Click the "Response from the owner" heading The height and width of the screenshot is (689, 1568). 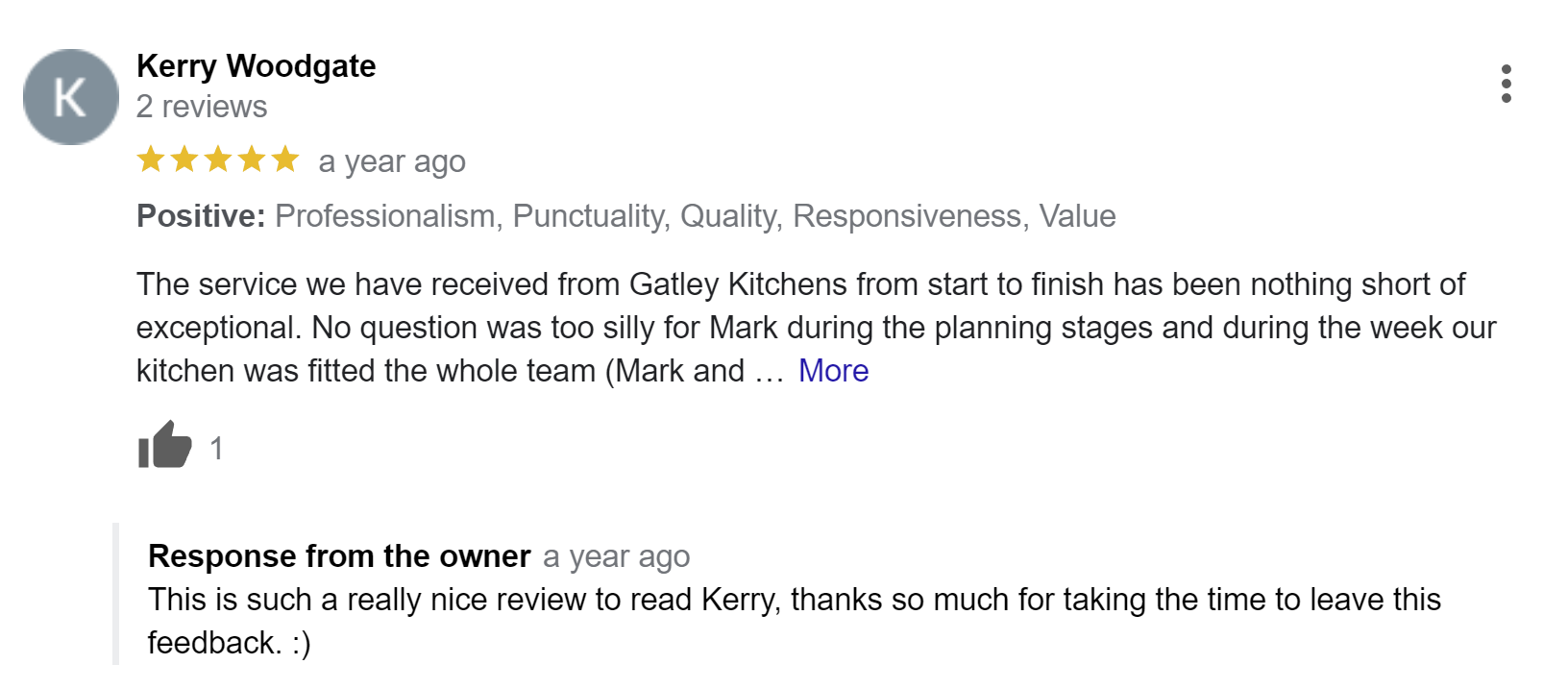(x=339, y=556)
